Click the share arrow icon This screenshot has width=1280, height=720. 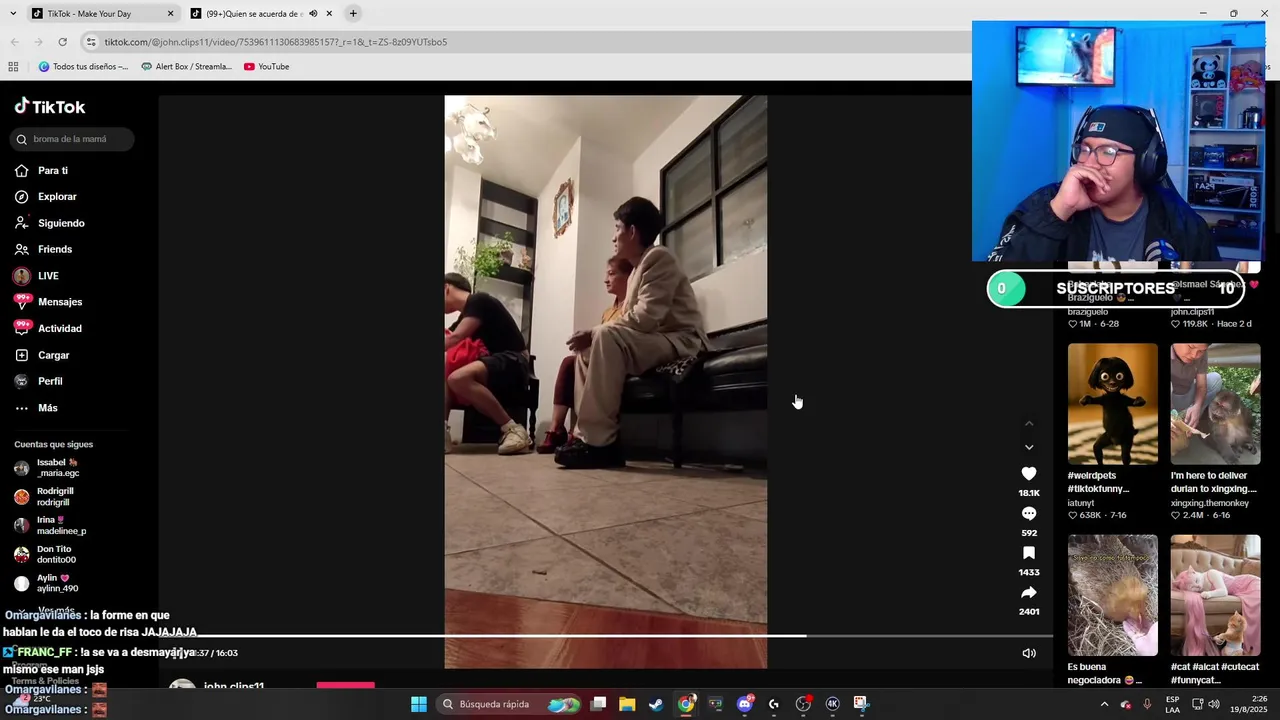click(1029, 593)
